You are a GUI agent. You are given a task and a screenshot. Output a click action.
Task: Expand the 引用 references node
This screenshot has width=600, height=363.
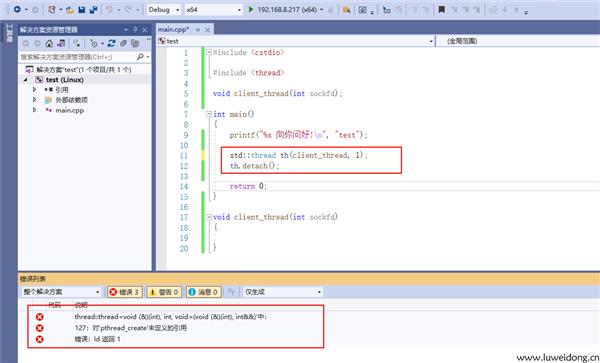click(34, 90)
